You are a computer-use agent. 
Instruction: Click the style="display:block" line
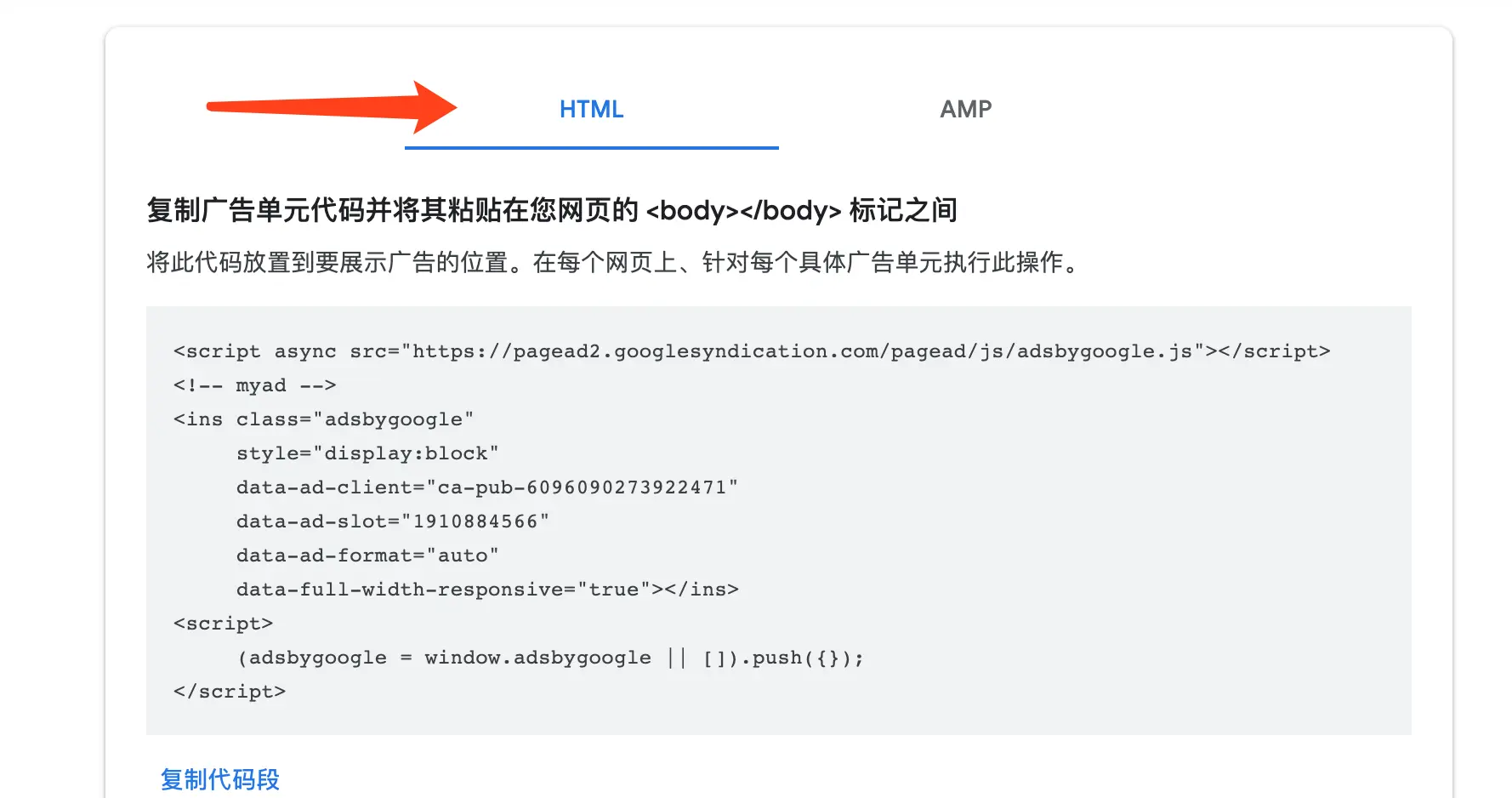367,453
